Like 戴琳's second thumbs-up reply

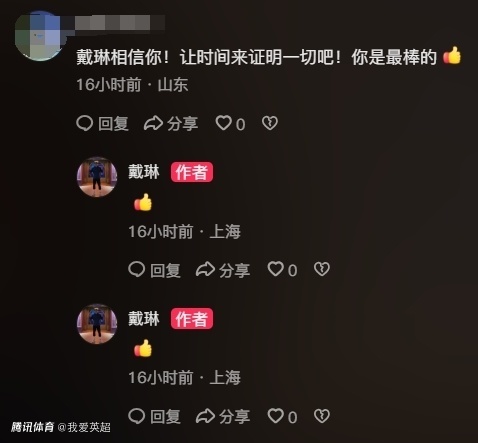pos(275,416)
